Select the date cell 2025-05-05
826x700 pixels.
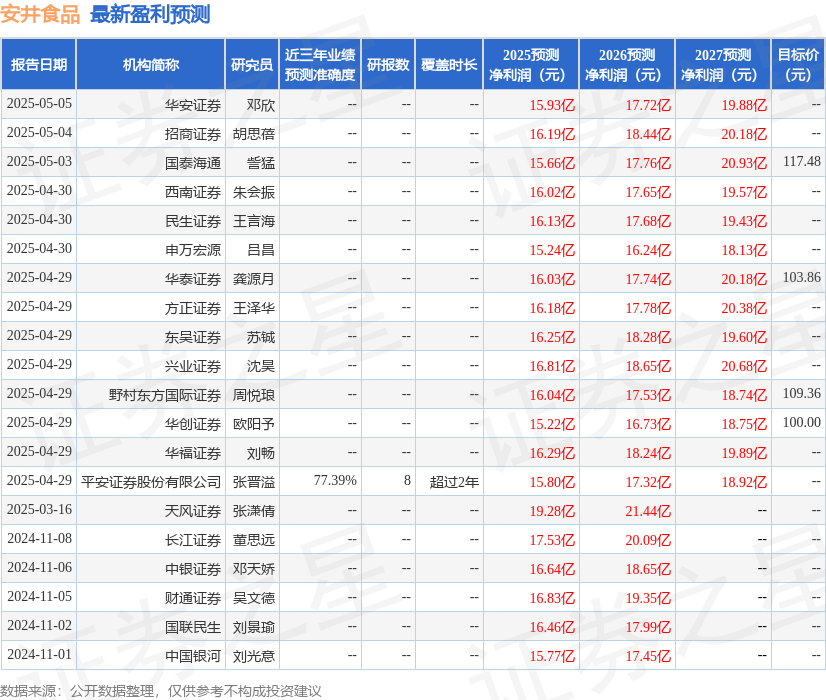[39, 104]
